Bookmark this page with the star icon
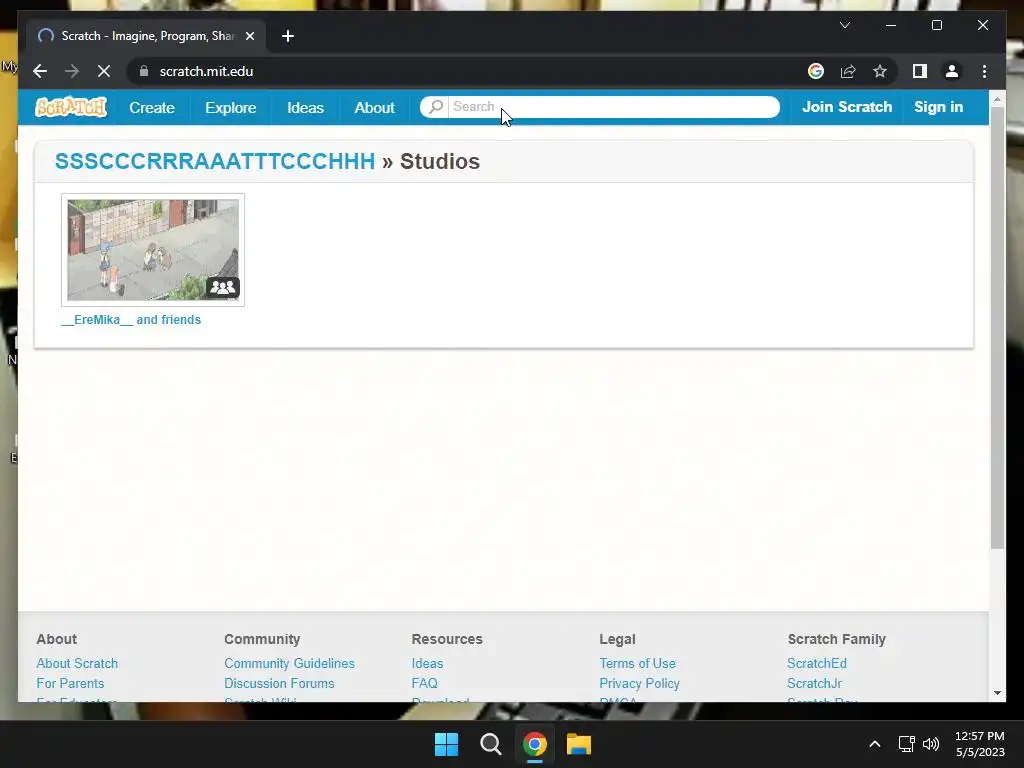This screenshot has width=1024, height=768. click(x=880, y=71)
